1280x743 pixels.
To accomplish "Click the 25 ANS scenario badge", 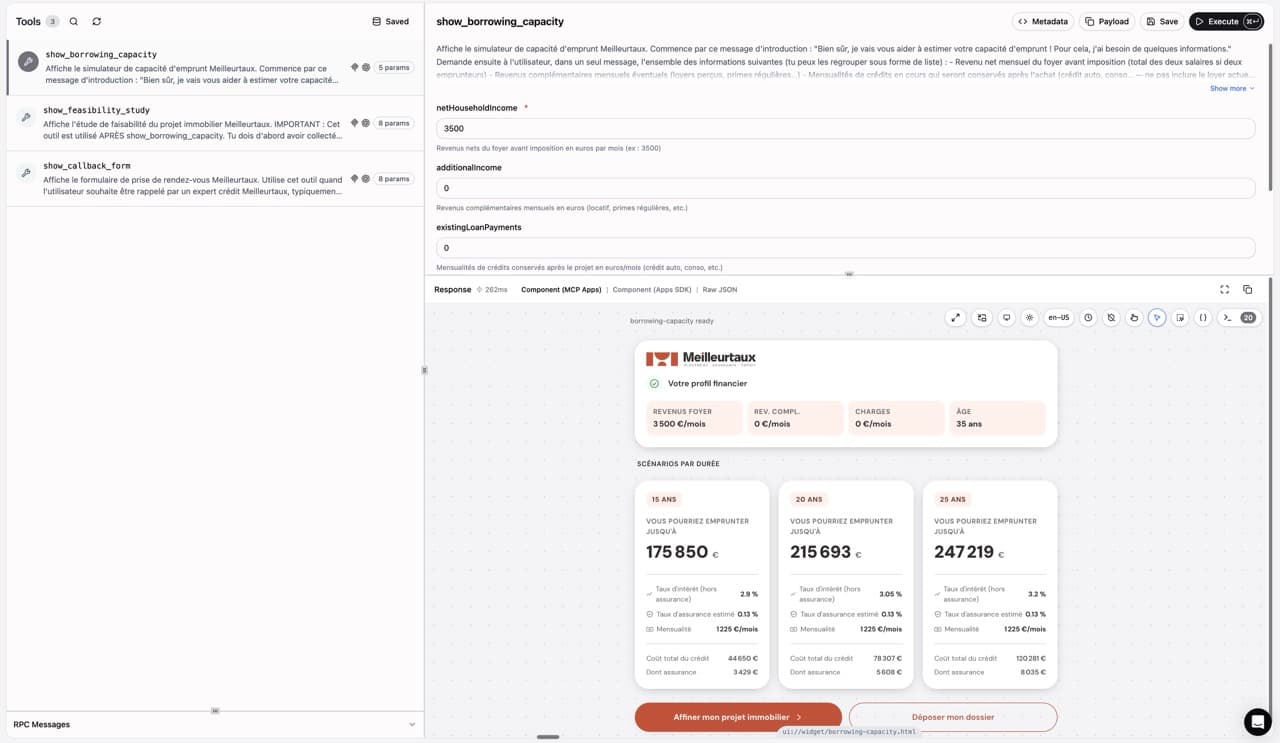I will click(x=952, y=499).
